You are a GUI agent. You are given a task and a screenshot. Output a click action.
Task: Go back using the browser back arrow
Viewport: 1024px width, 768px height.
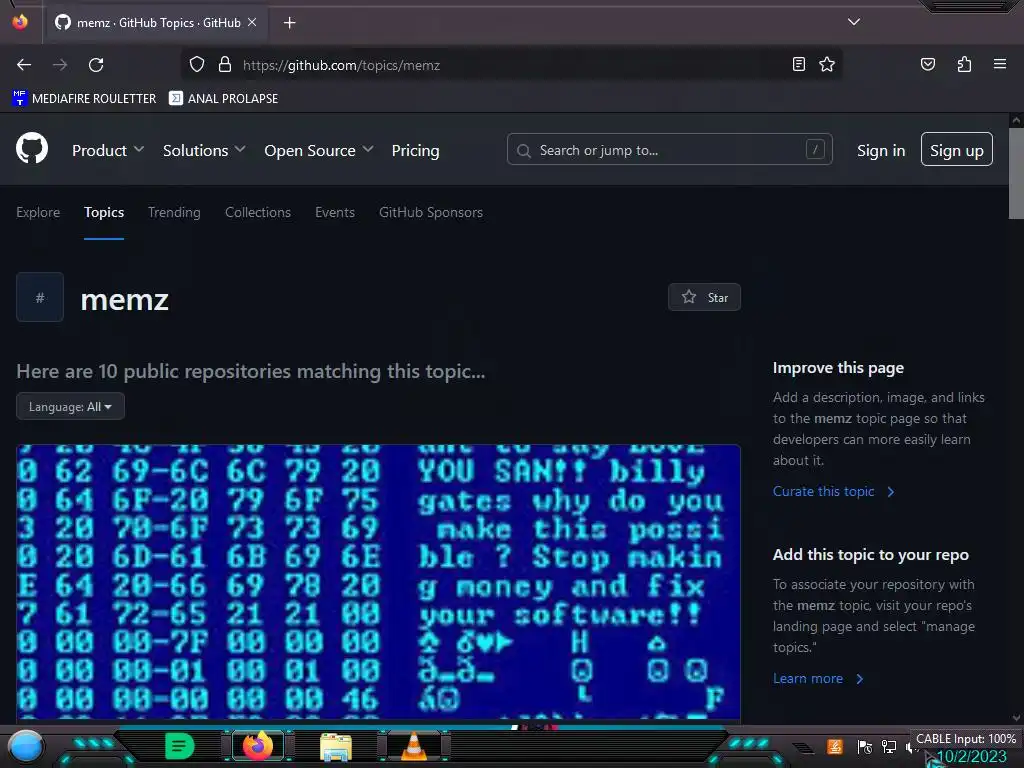(x=24, y=65)
